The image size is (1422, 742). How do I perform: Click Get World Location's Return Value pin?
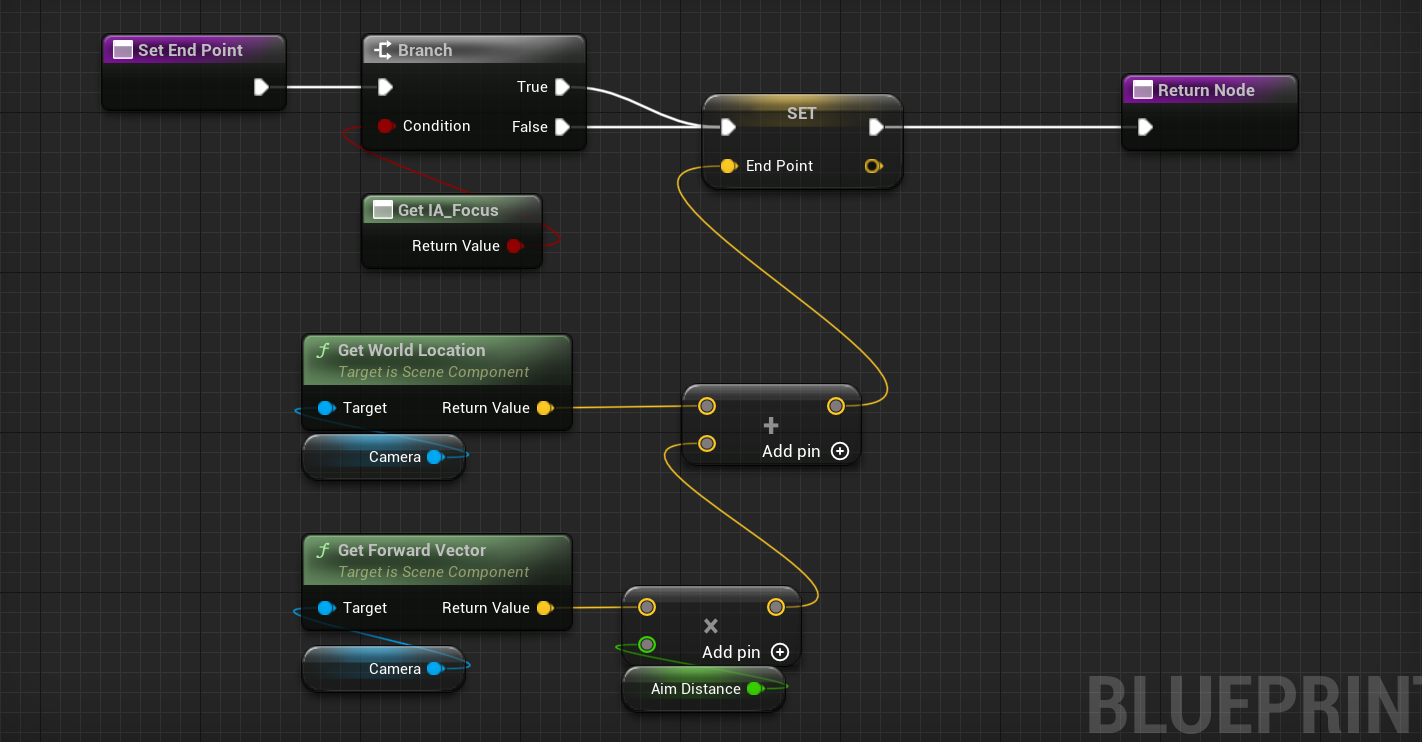pos(544,408)
